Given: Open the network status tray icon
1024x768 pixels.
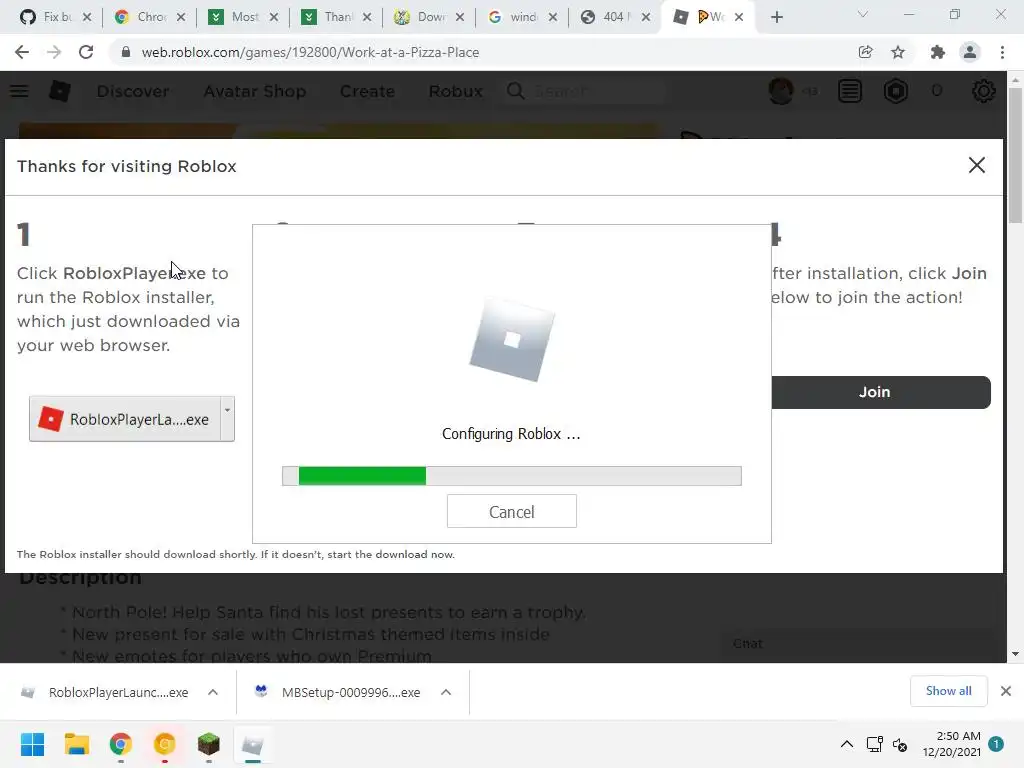Looking at the screenshot, I should 874,744.
